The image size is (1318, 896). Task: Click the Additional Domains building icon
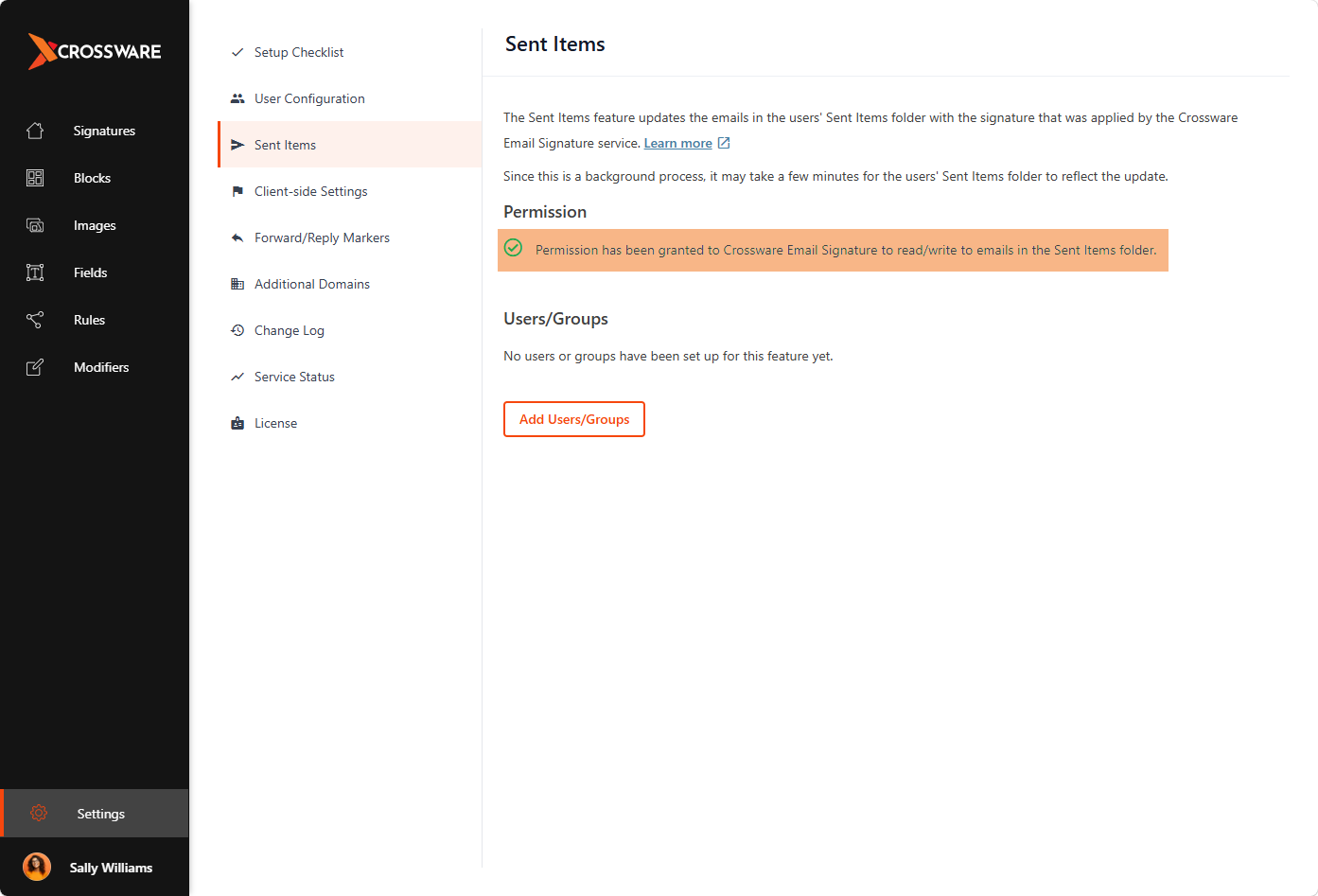237,284
